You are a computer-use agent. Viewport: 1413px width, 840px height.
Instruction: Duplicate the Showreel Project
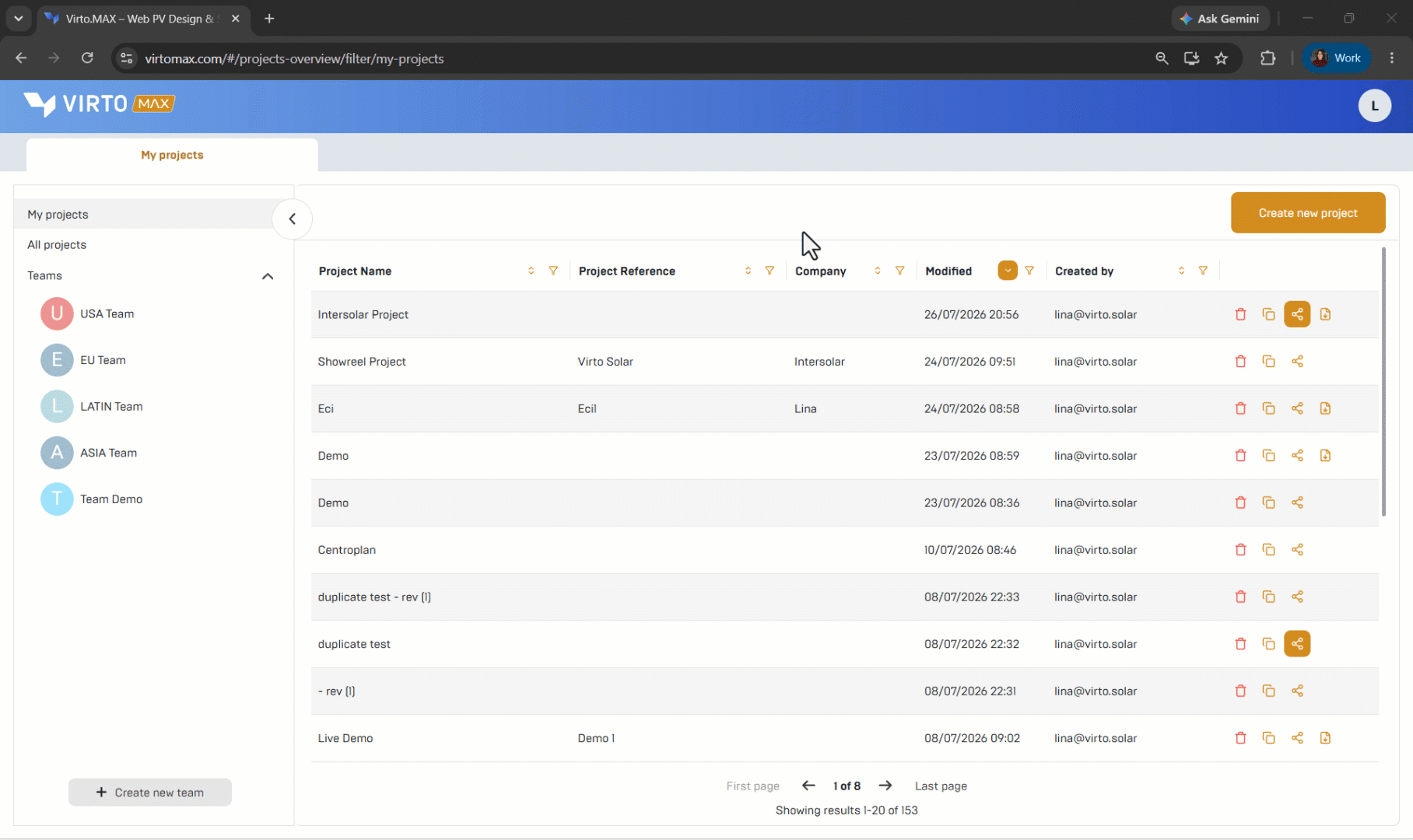point(1268,362)
